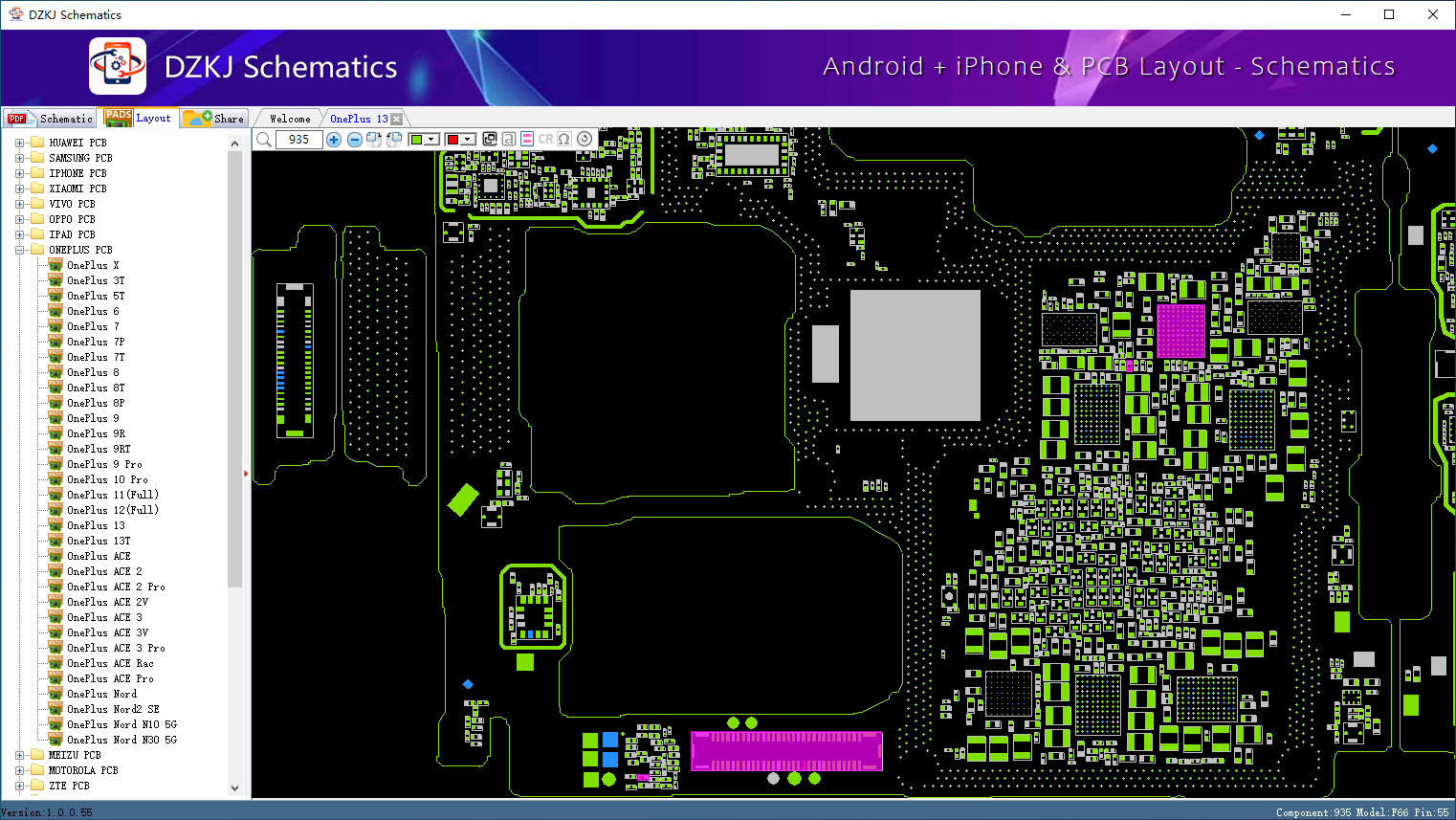Click the circular reset view icon
Viewport: 1456px width, 820px height.
click(x=585, y=139)
